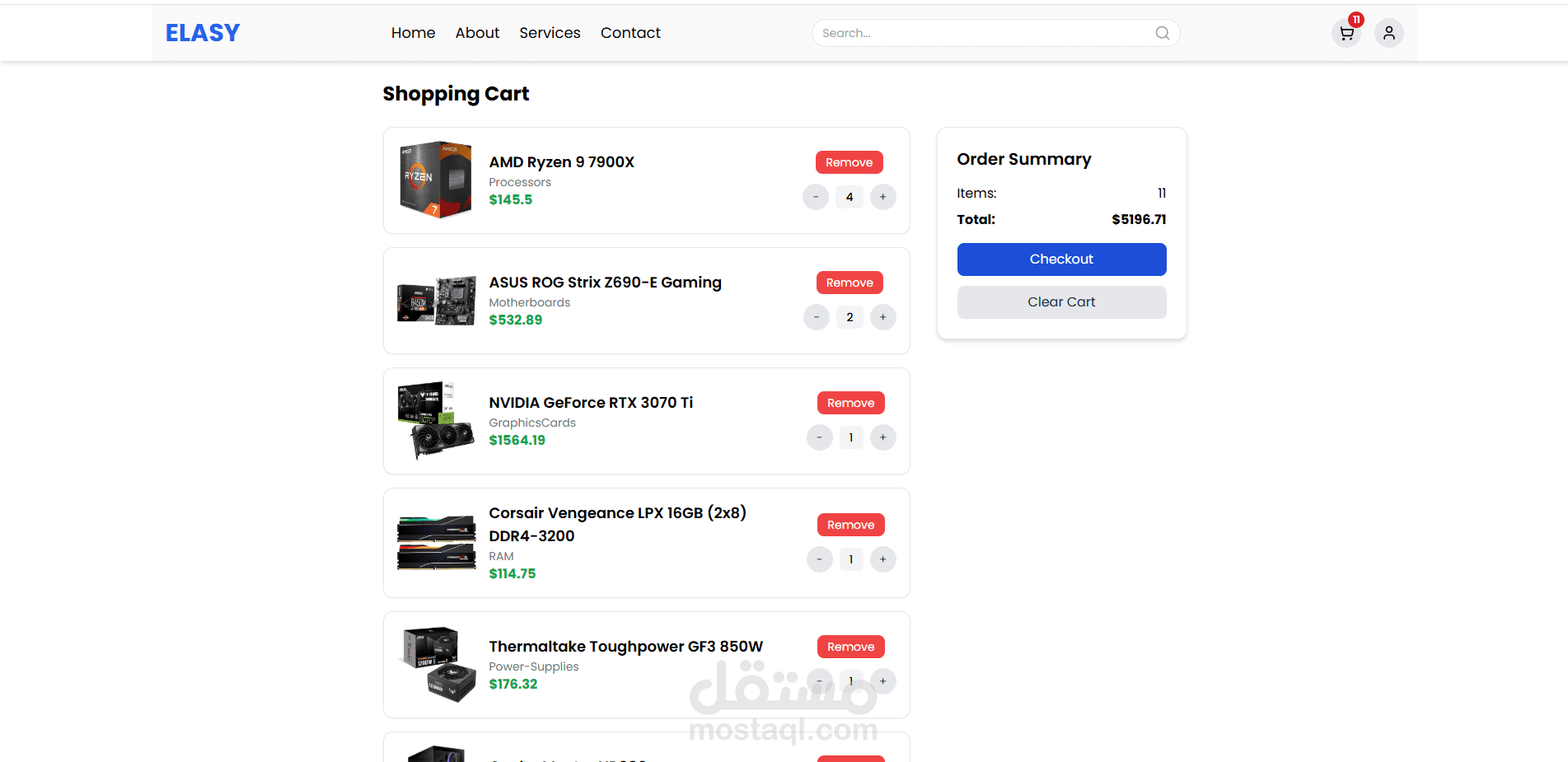Click the $5196.71 order total
Screen dimensions: 1568x762
pyautogui.click(x=1139, y=219)
